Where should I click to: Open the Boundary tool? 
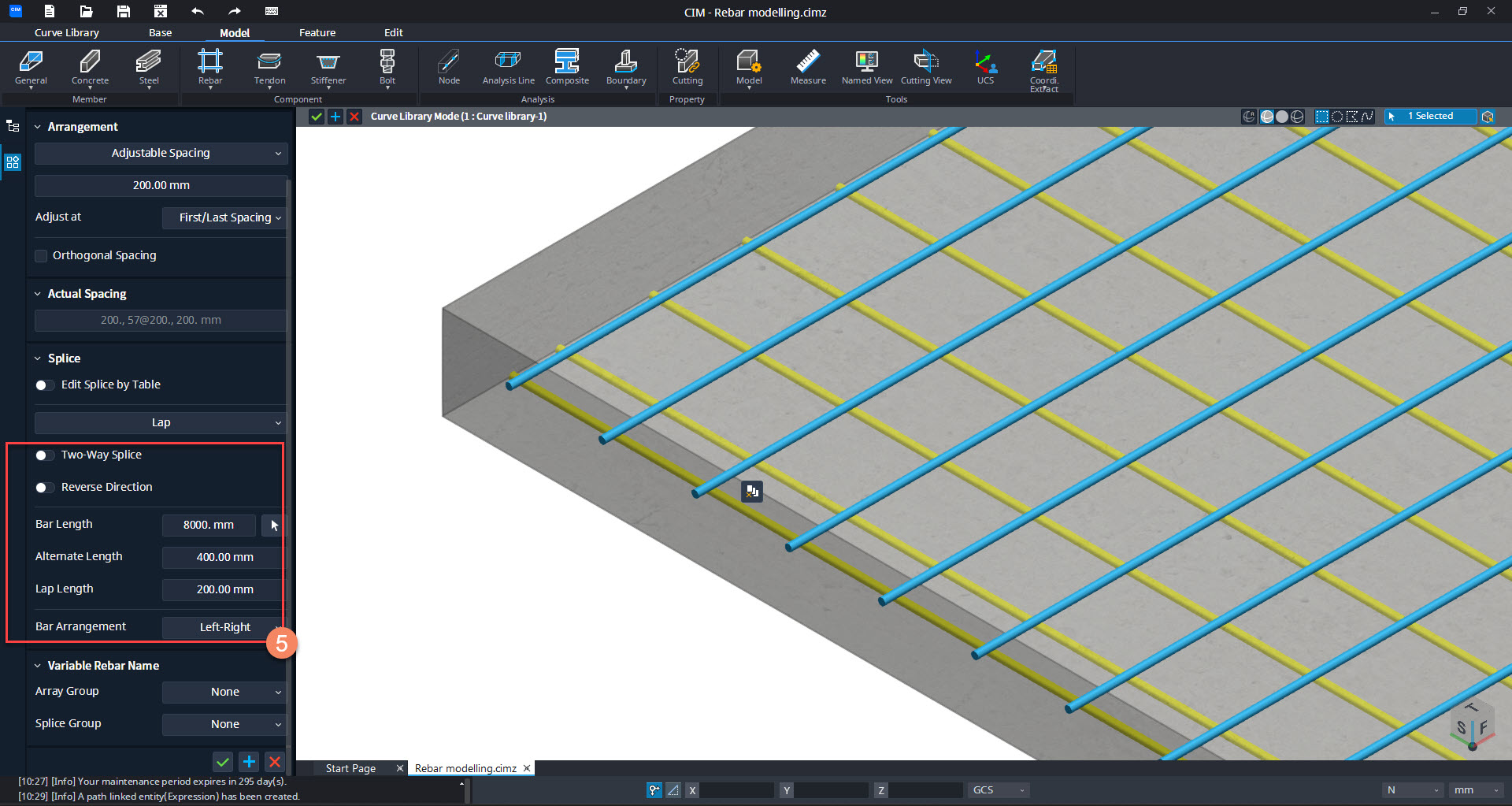pos(626,68)
